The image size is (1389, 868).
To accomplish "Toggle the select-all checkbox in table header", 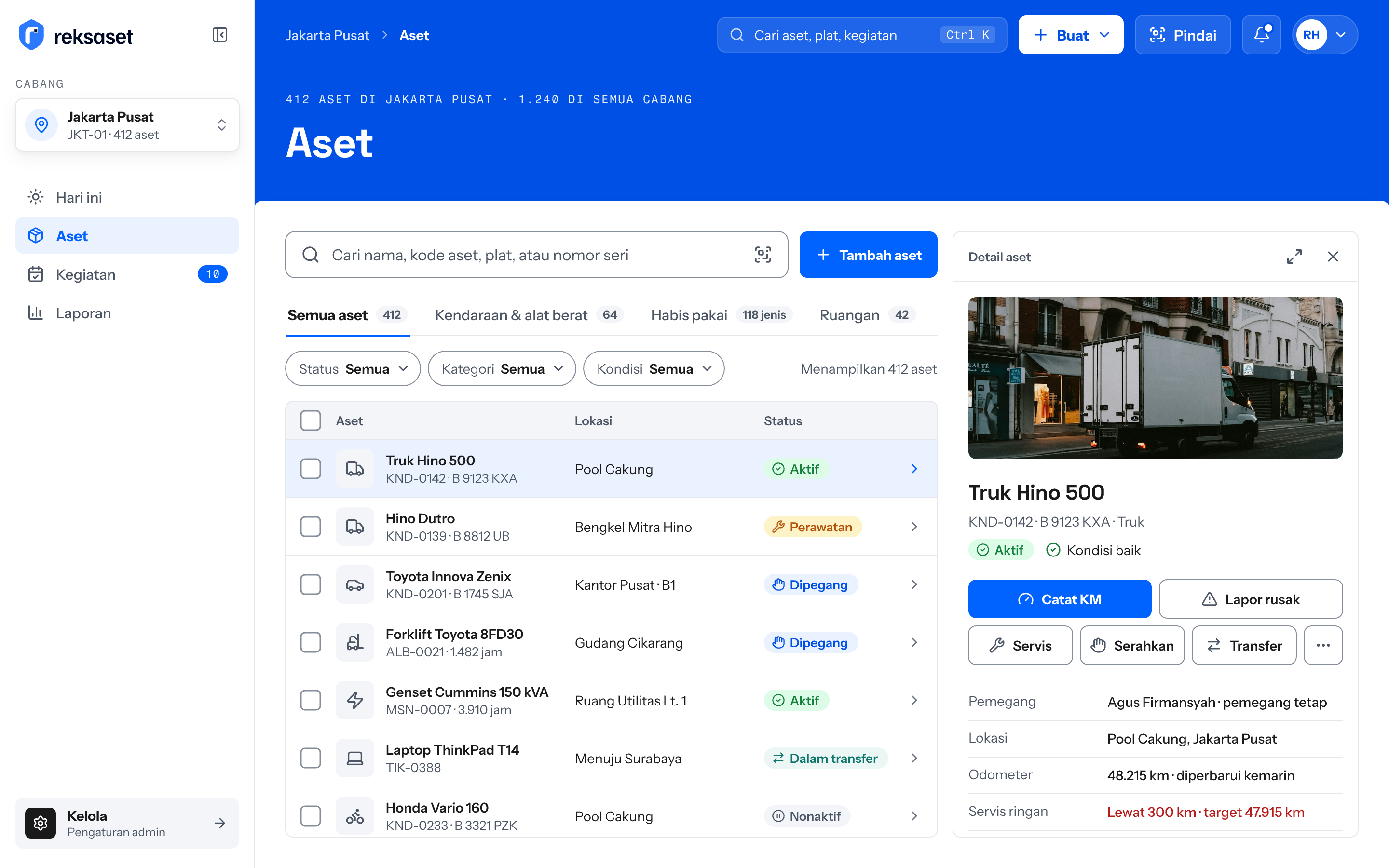I will (x=311, y=421).
